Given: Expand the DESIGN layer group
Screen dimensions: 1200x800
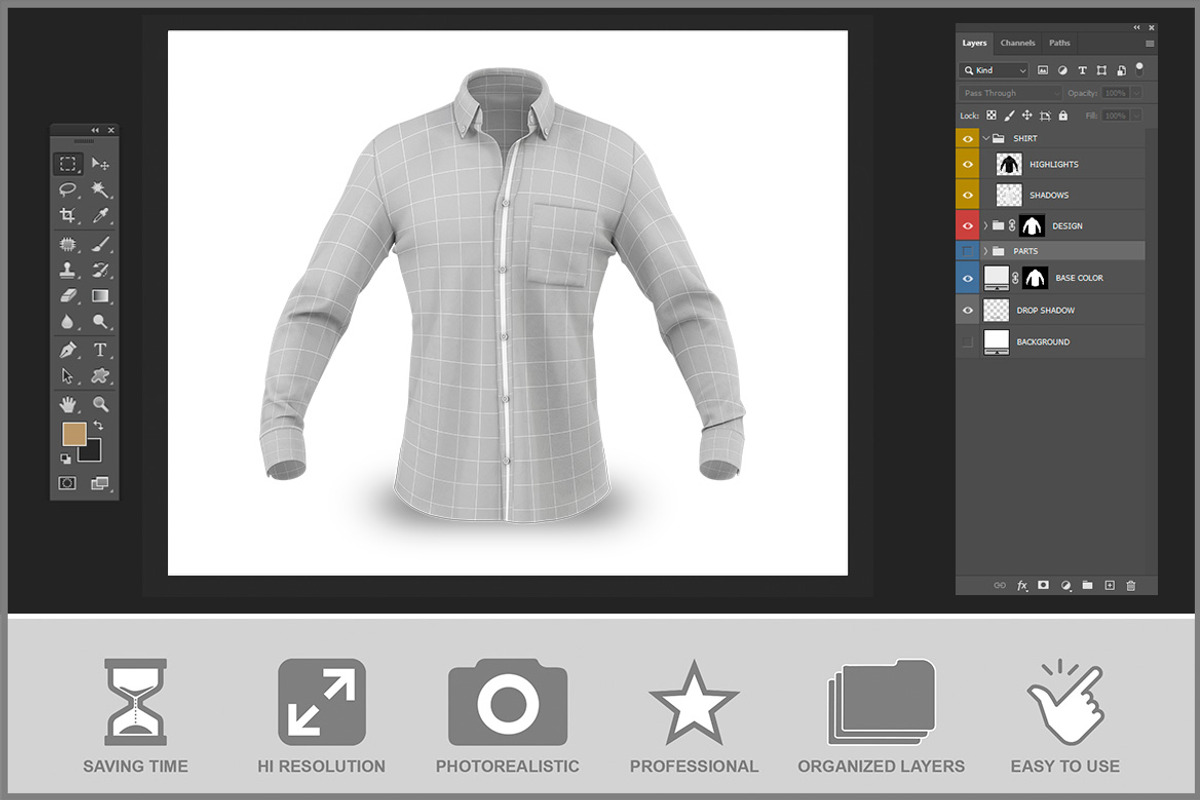Looking at the screenshot, I should click(x=985, y=226).
